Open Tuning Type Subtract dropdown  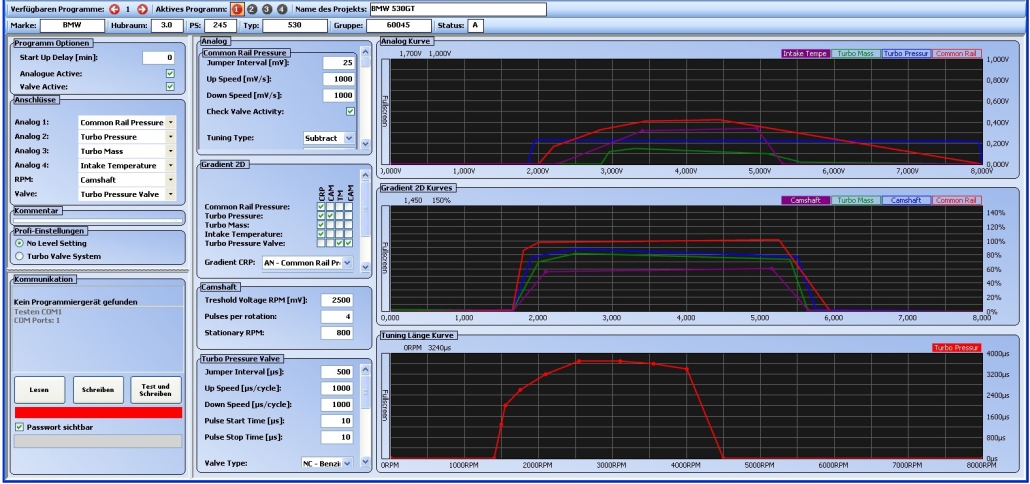(348, 138)
